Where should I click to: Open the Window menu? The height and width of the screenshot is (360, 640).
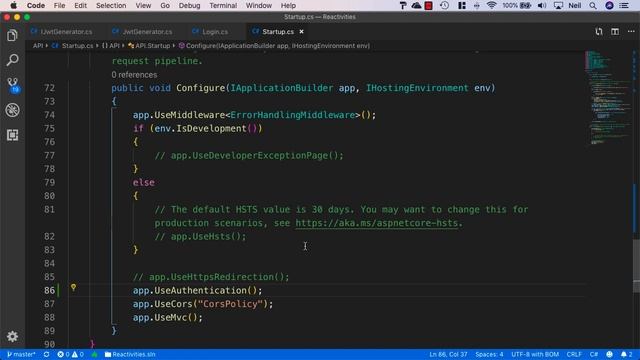(x=259, y=5)
